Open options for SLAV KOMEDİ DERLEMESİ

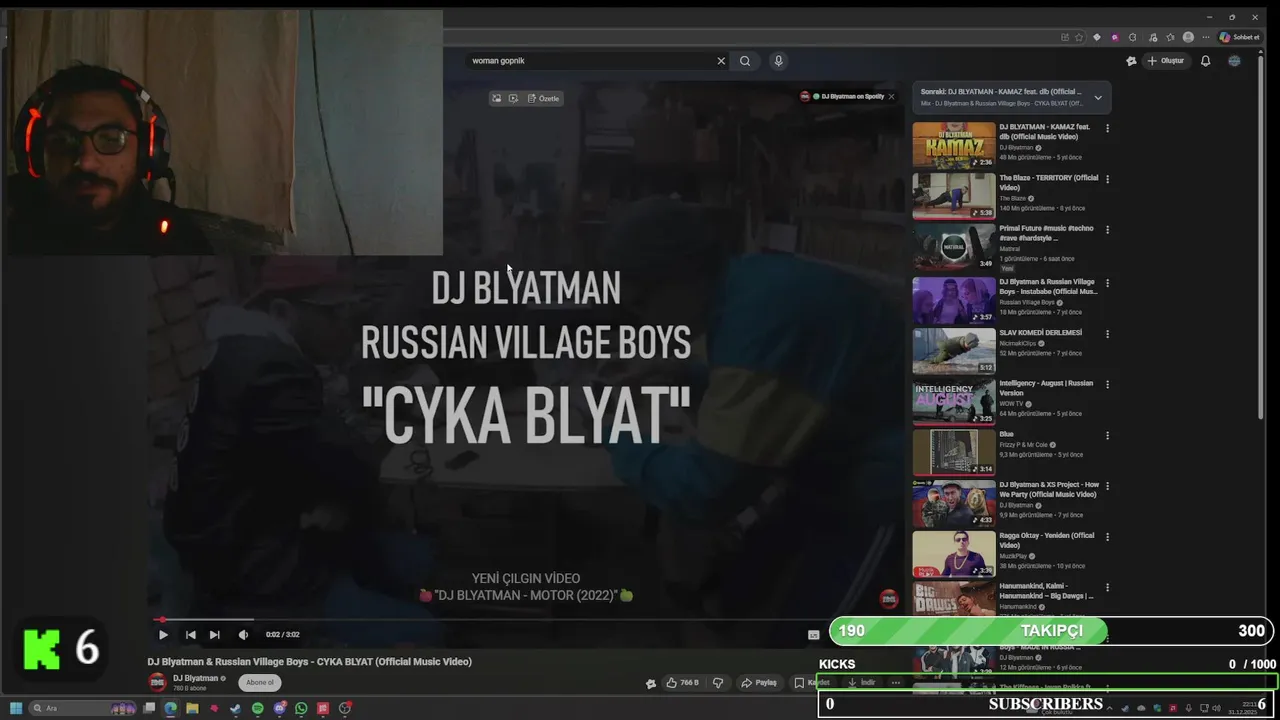tap(1107, 334)
